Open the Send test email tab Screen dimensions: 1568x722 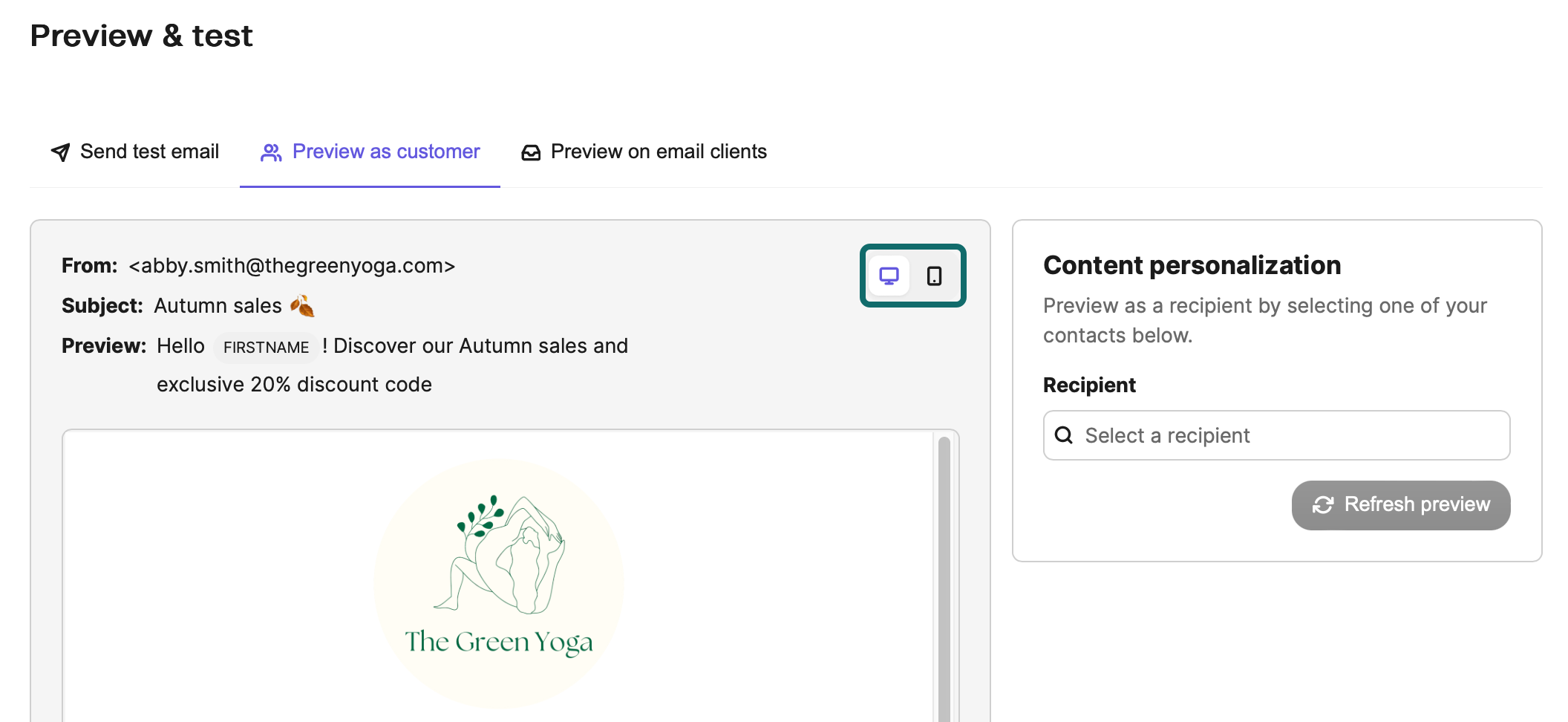click(x=134, y=152)
